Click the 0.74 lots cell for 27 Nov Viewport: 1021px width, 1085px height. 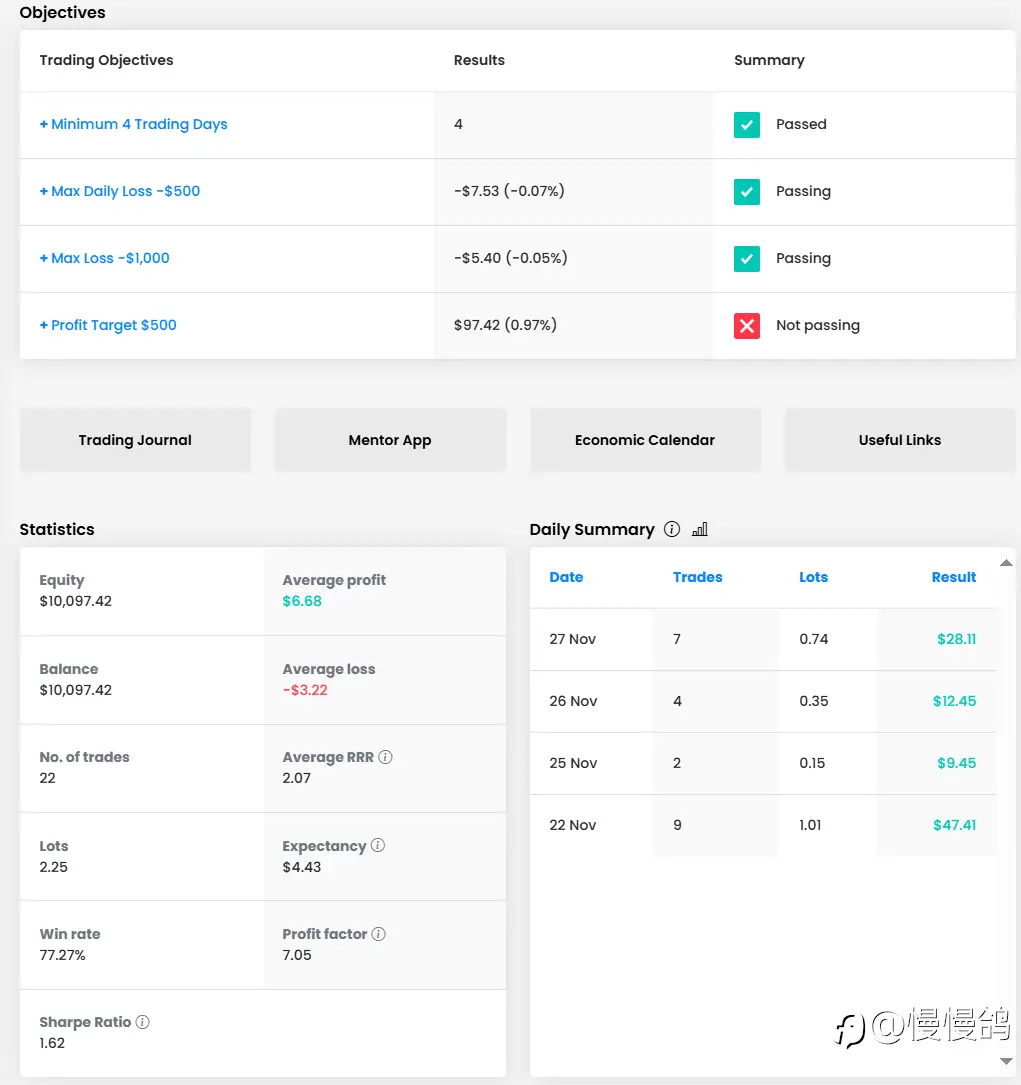click(813, 639)
